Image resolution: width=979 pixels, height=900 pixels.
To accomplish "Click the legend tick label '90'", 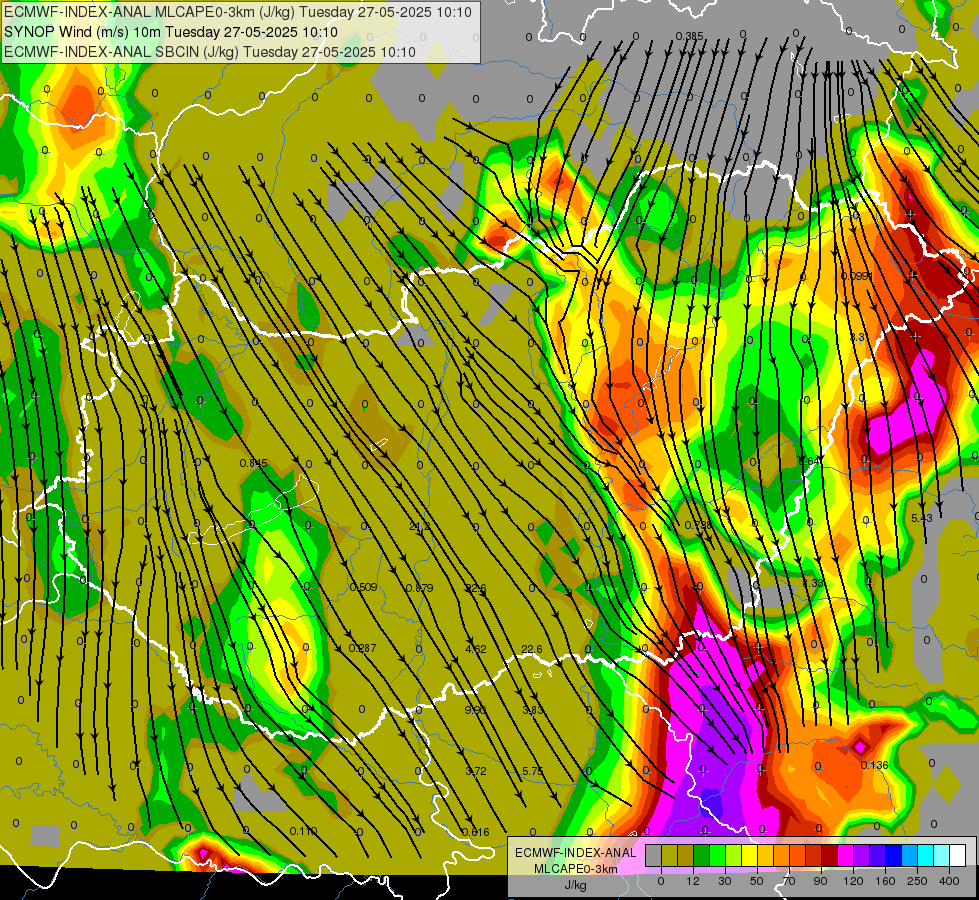I will 821,881.
